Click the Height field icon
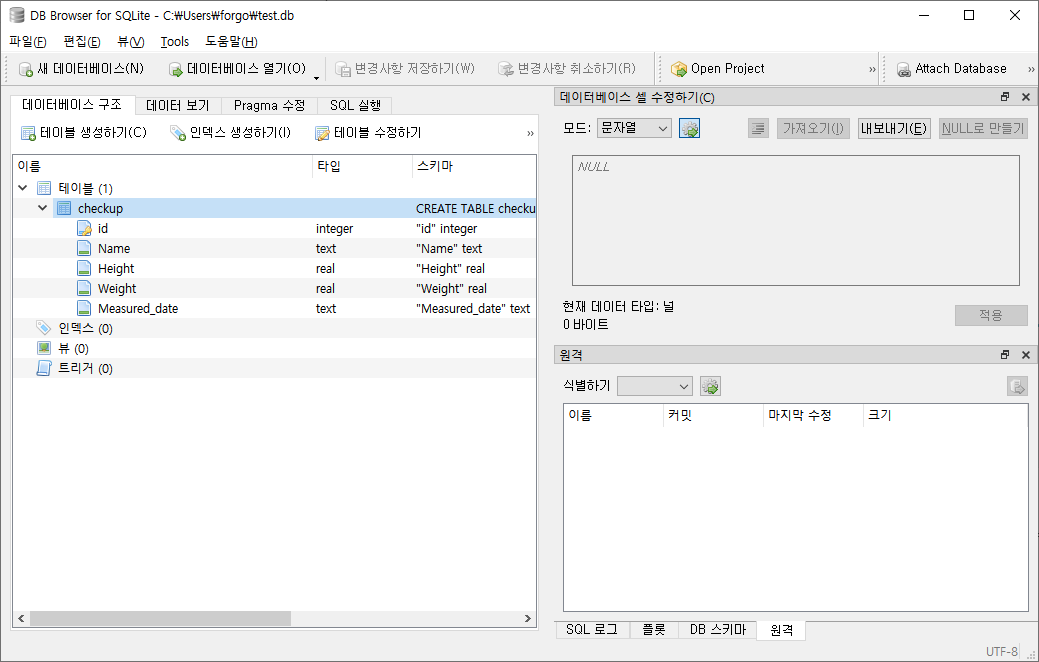Viewport: 1039px width, 662px height. pyautogui.click(x=84, y=268)
